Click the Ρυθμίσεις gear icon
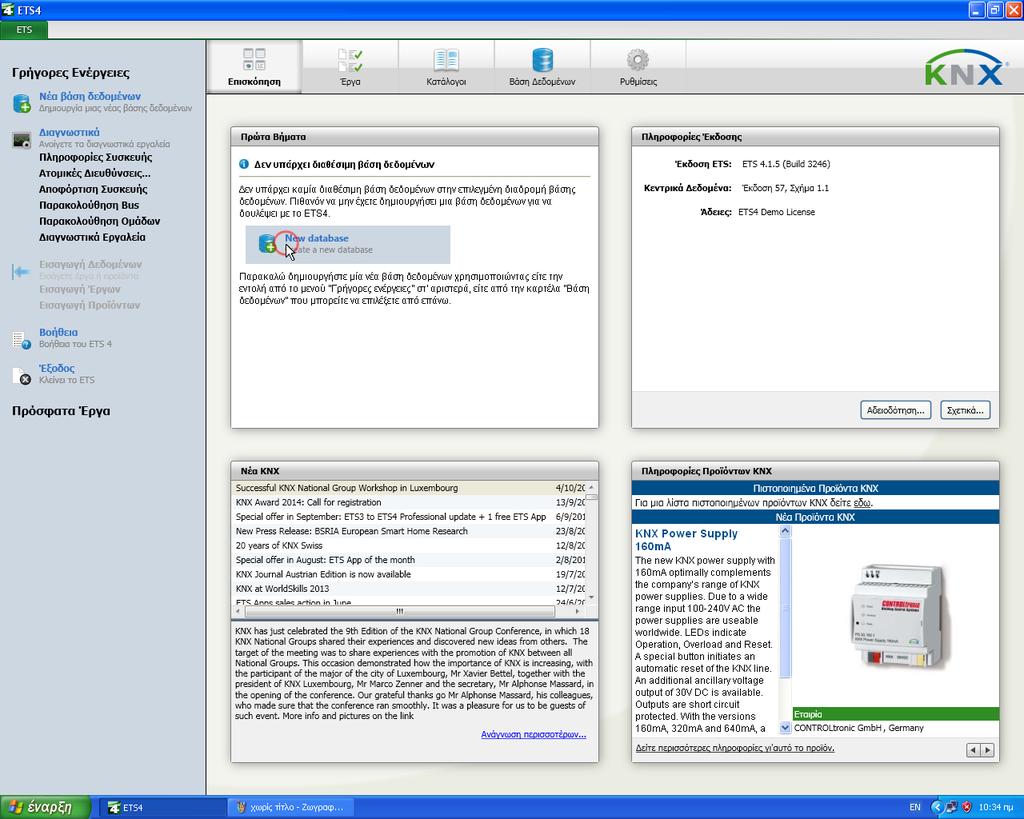 (x=638, y=60)
